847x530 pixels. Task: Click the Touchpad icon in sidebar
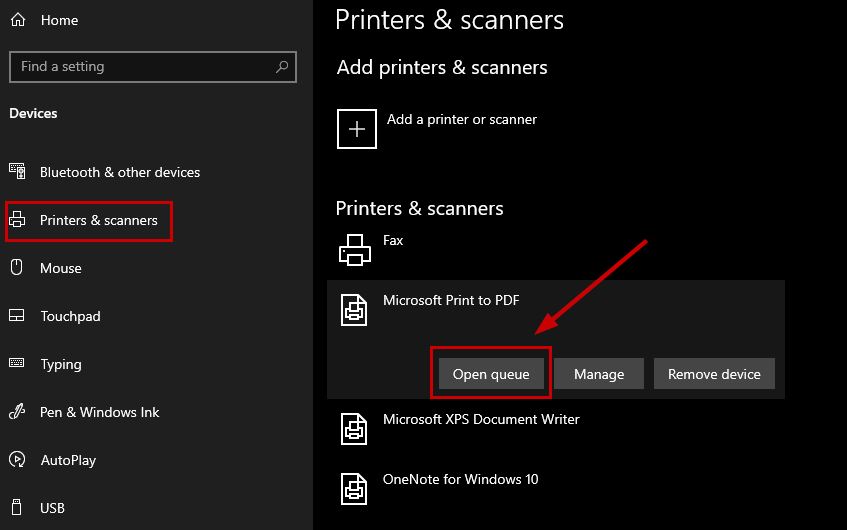17,316
